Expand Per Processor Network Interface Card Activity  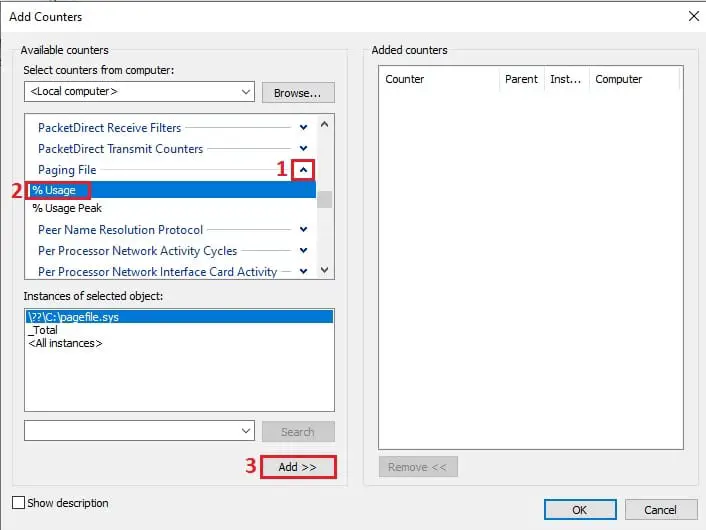[x=303, y=271]
